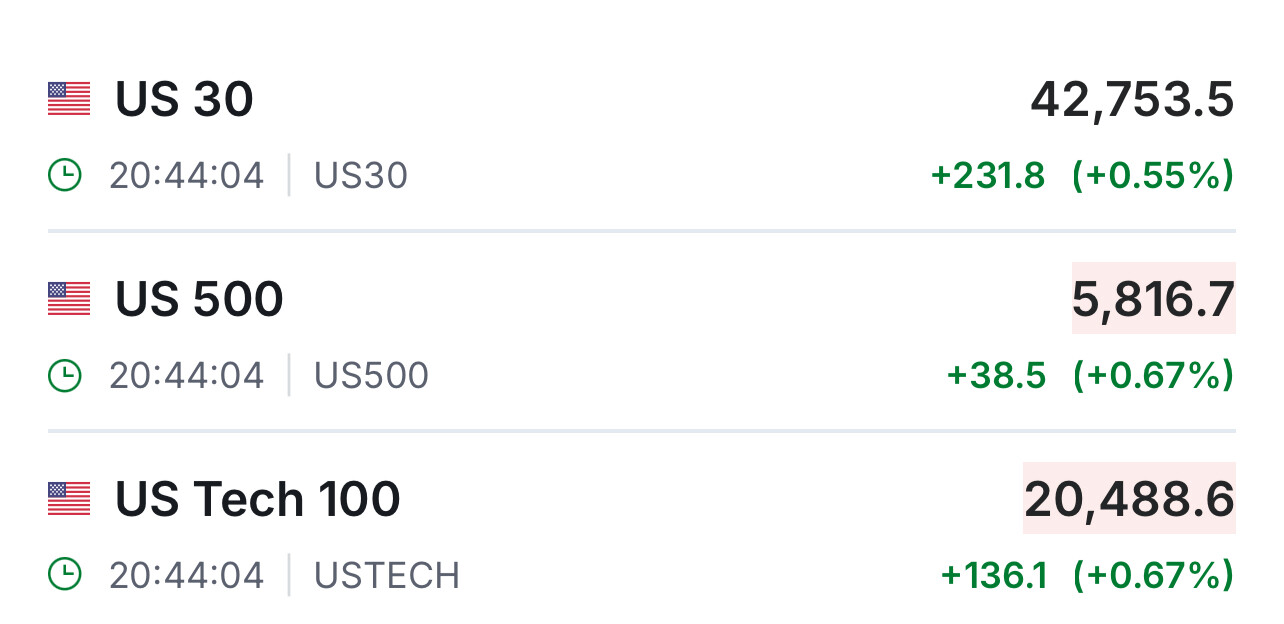Click the +136.1 point change value
The image size is (1284, 624).
coord(993,576)
